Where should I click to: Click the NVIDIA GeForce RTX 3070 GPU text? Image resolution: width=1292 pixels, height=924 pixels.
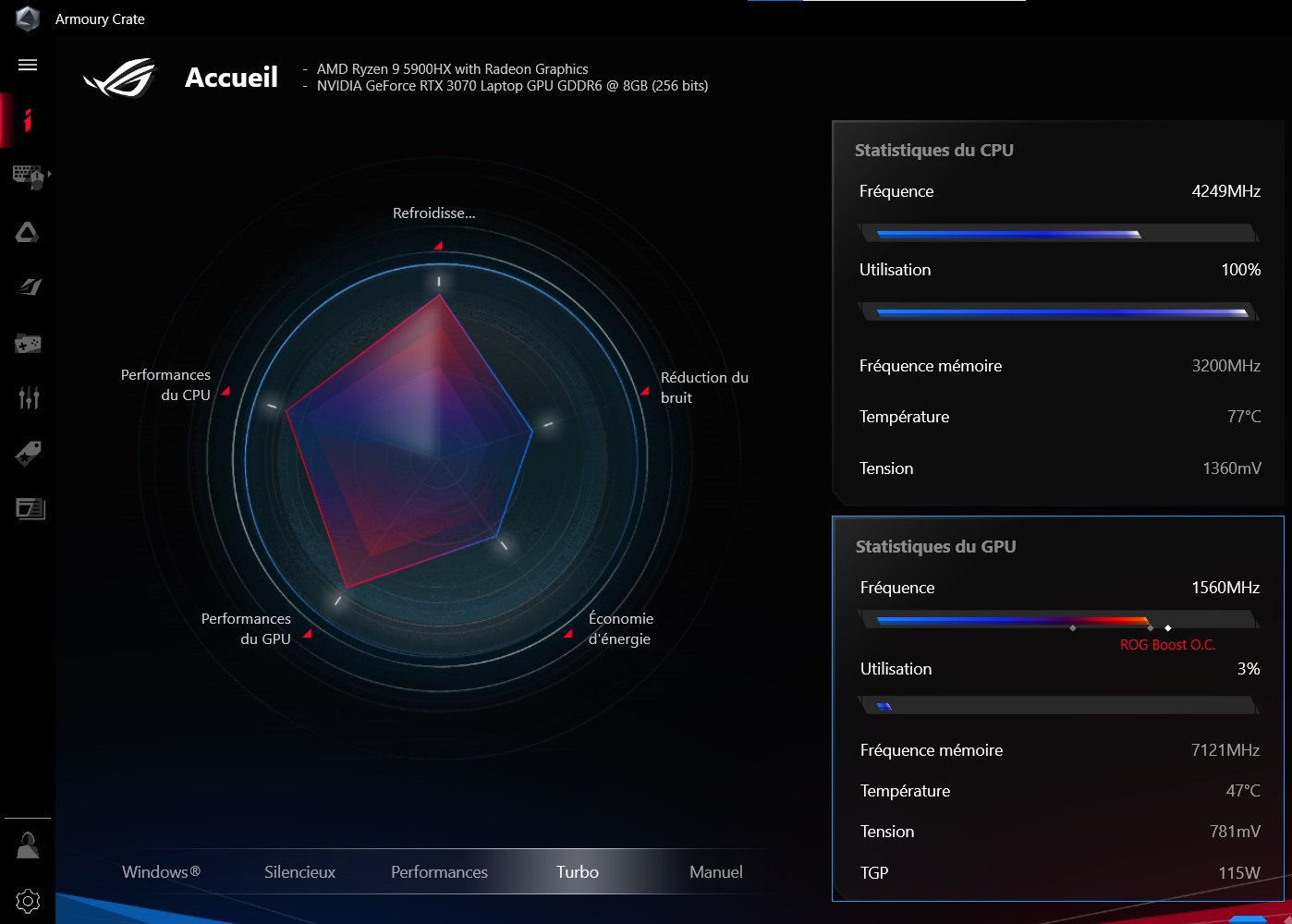[x=513, y=86]
